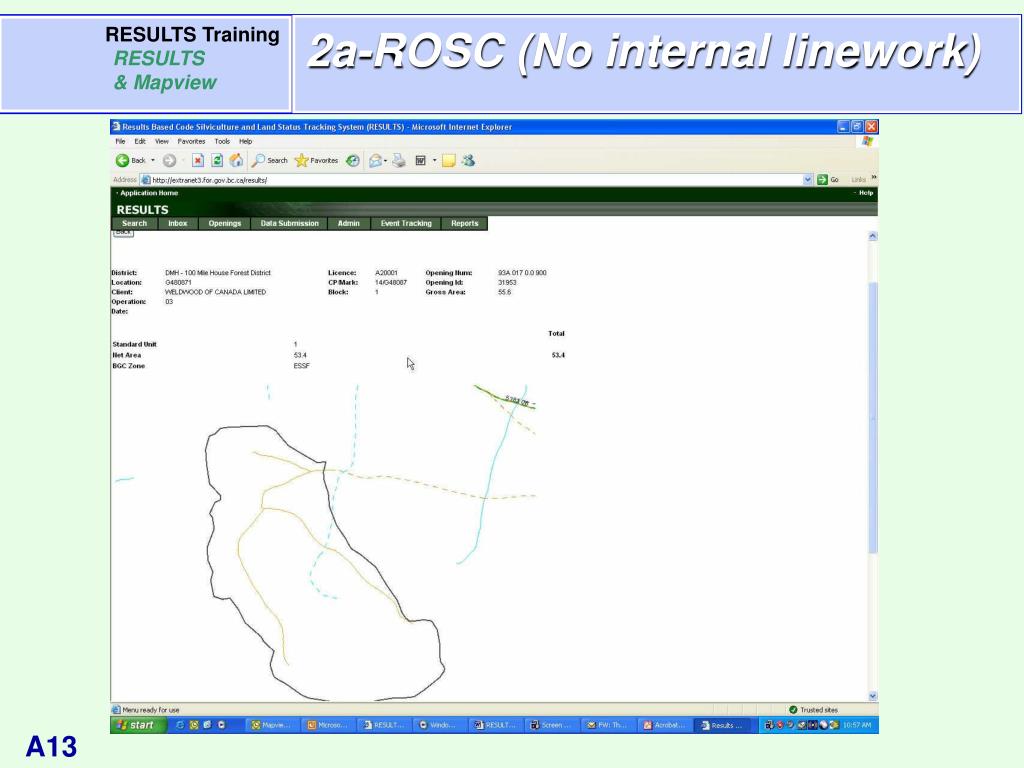
Task: Expand the Links toolbar chevron
Action: pos(874,178)
